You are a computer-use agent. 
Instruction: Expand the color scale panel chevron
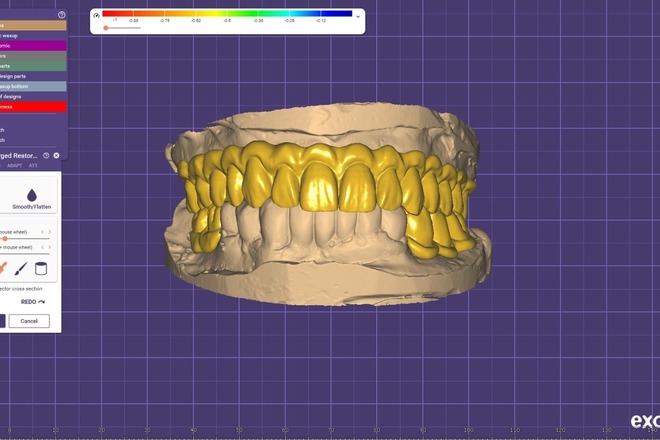pyautogui.click(x=358, y=17)
